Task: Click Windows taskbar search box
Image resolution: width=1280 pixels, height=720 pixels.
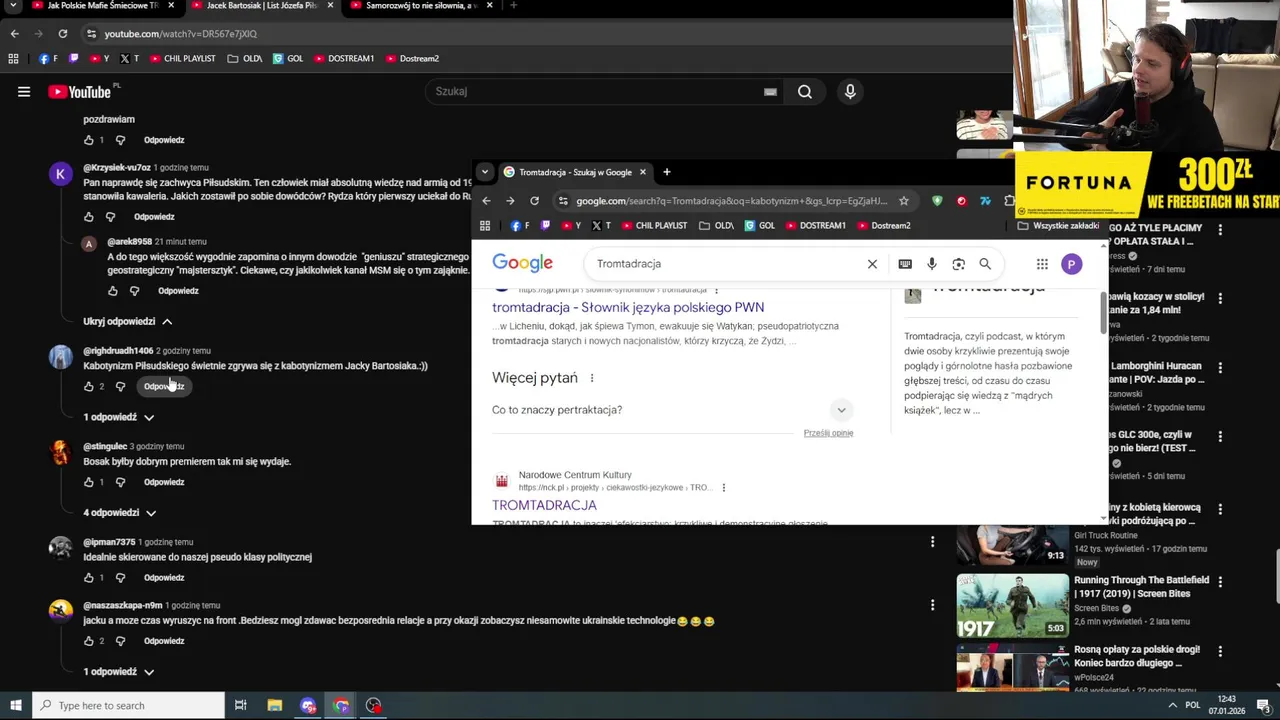Action: coord(128,706)
